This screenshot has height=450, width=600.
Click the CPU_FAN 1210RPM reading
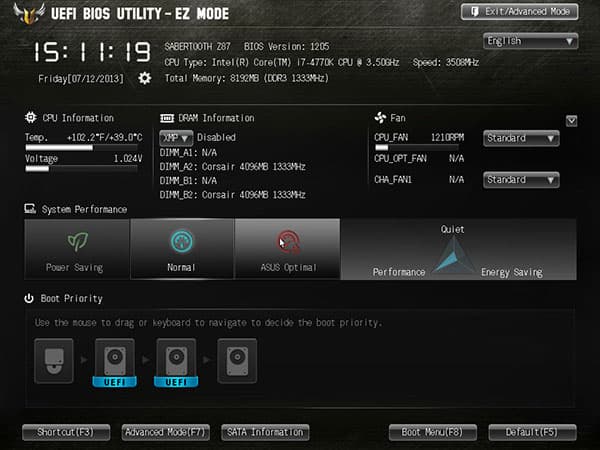419,137
